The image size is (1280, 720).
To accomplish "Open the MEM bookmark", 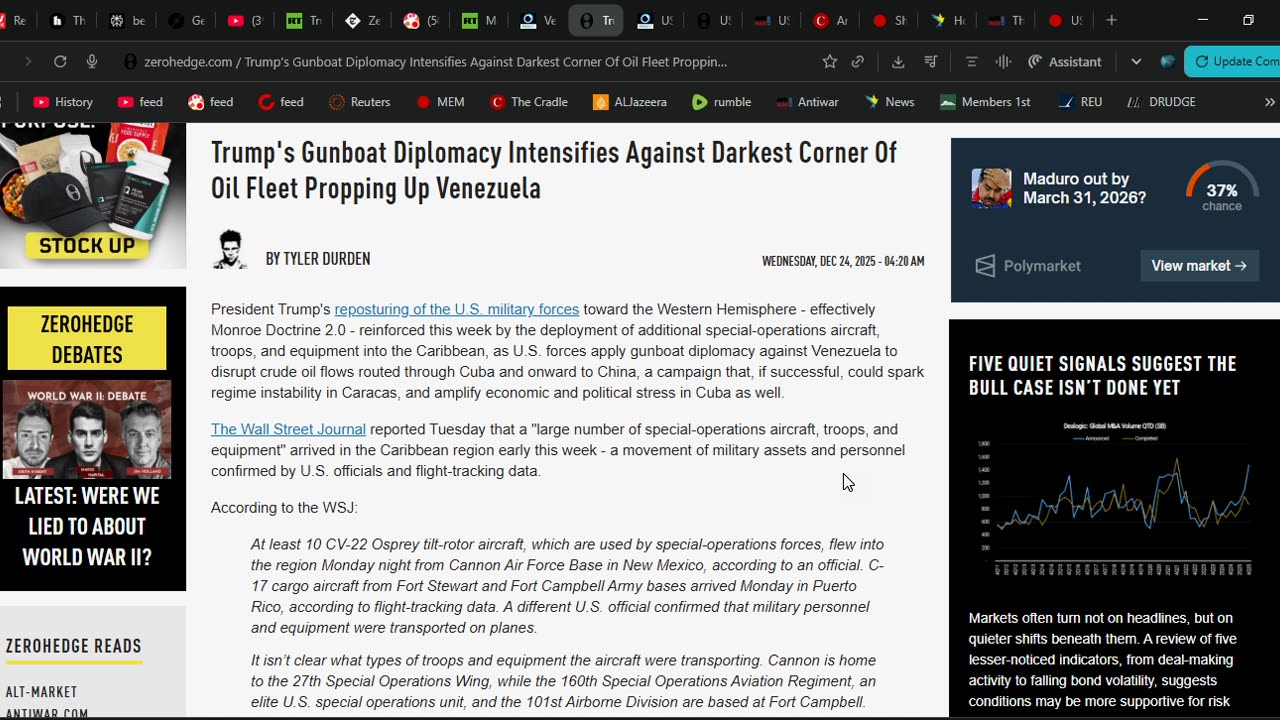I will coord(440,102).
